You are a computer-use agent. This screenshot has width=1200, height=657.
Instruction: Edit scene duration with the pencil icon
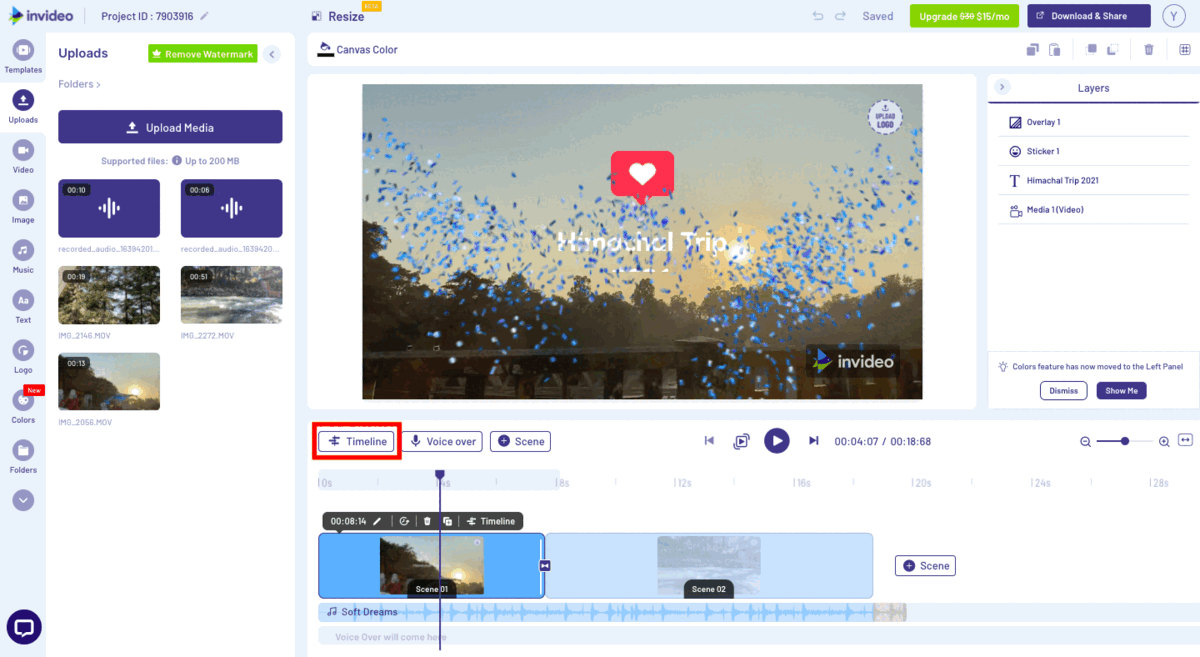pyautogui.click(x=377, y=521)
